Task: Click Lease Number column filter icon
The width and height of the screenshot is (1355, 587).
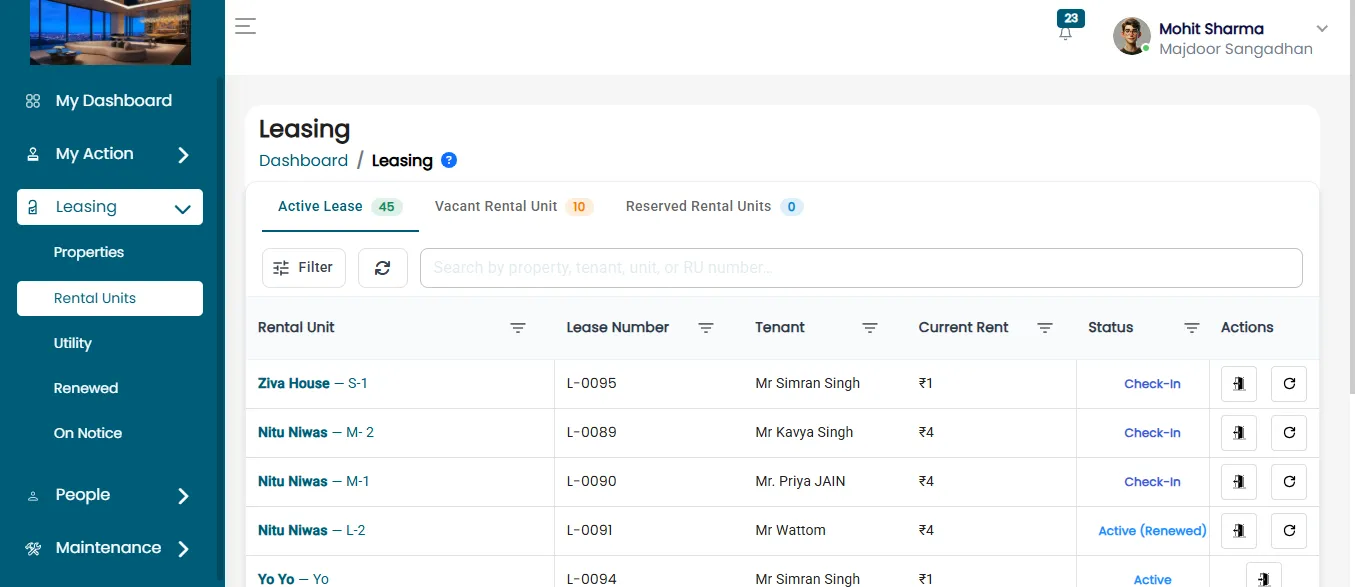Action: coord(706,328)
